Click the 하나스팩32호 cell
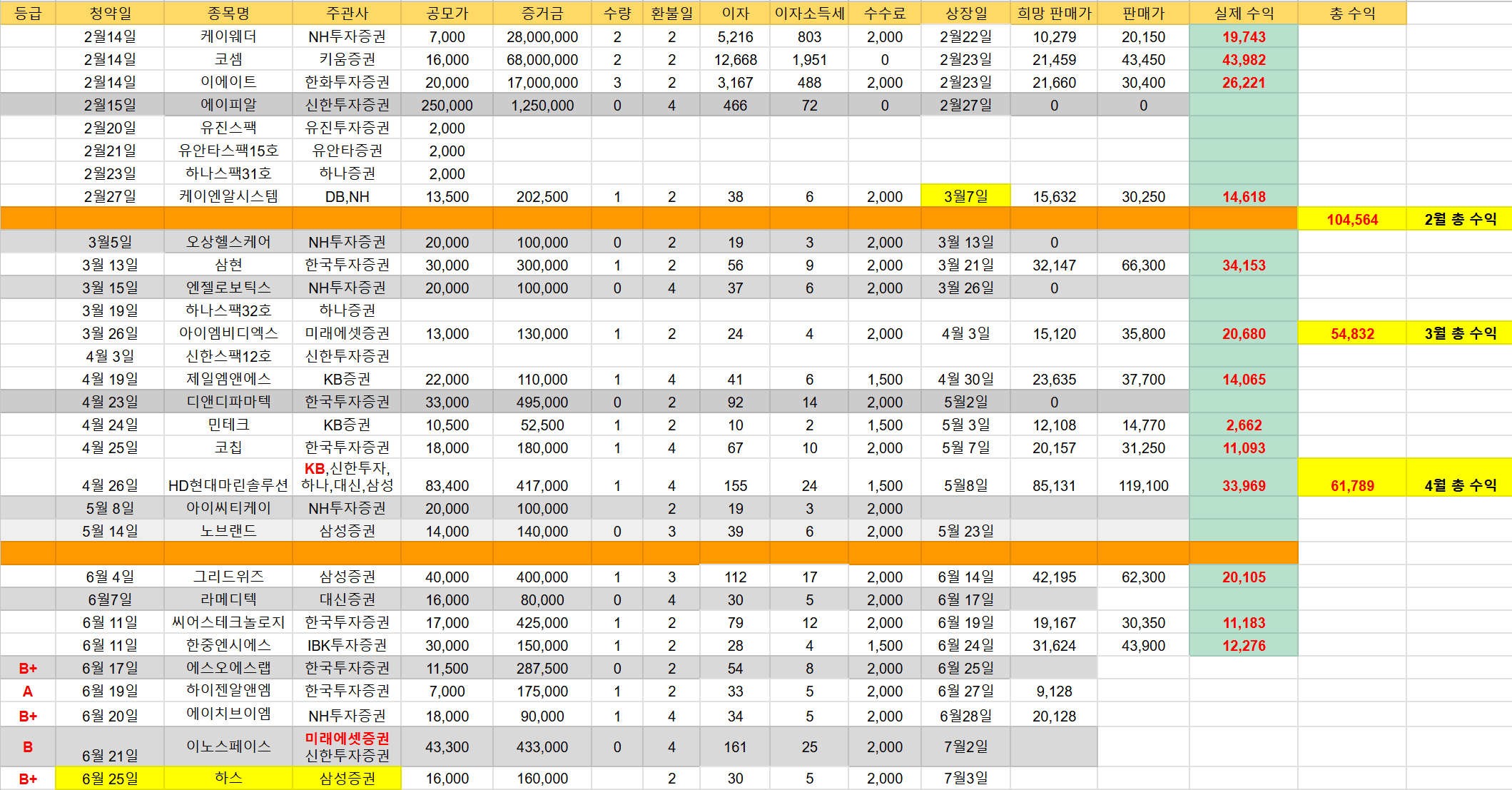The width and height of the screenshot is (1512, 790). pos(228,310)
